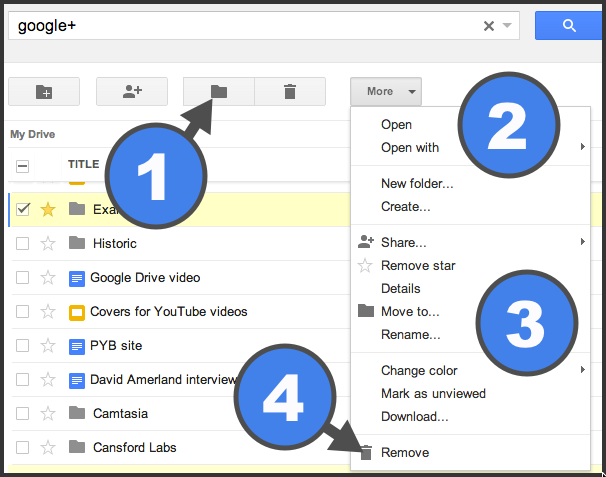Click the new folder toolbar icon
This screenshot has width=606, height=477.
pos(44,92)
